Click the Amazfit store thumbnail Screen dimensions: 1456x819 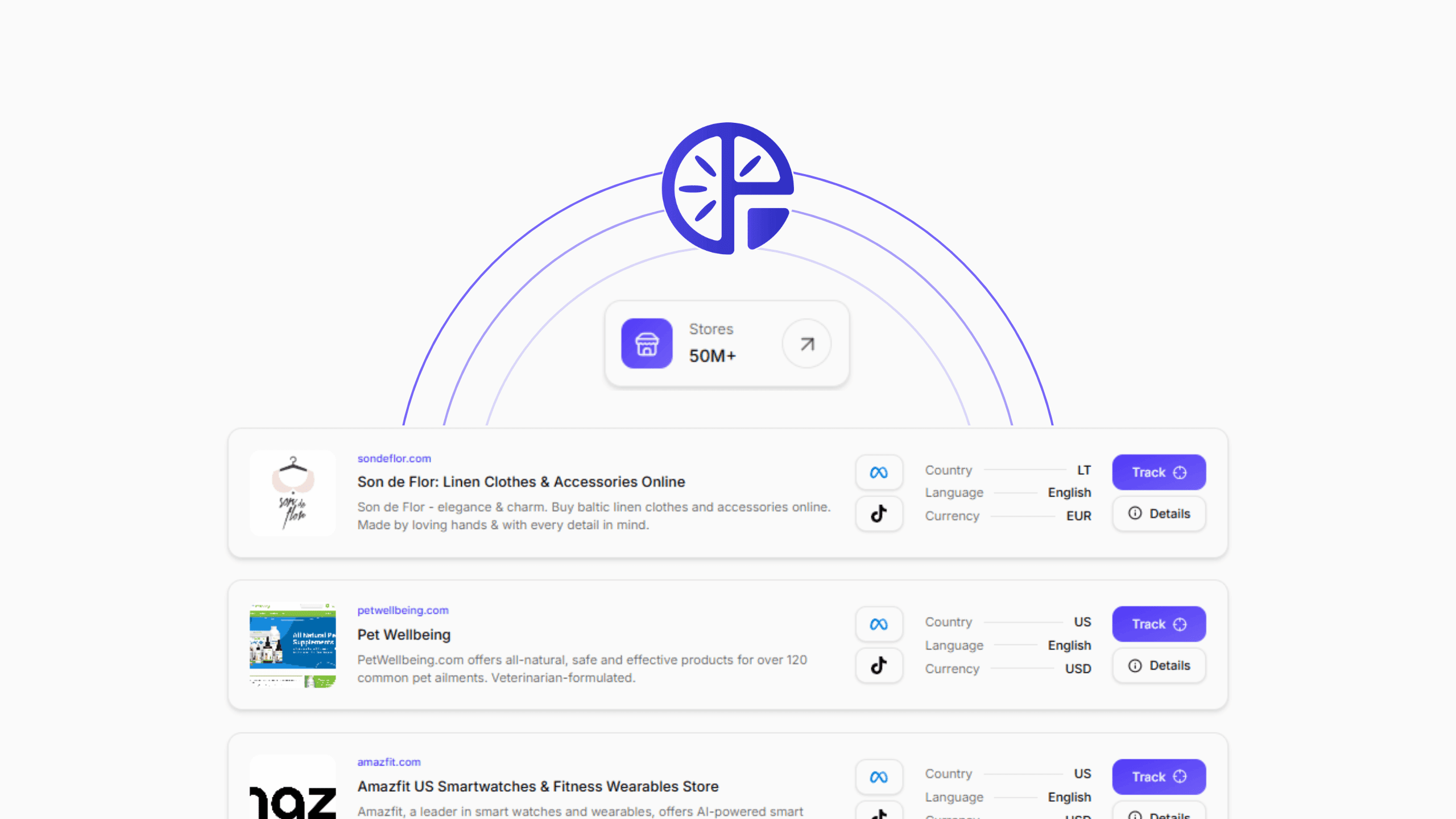coord(293,787)
